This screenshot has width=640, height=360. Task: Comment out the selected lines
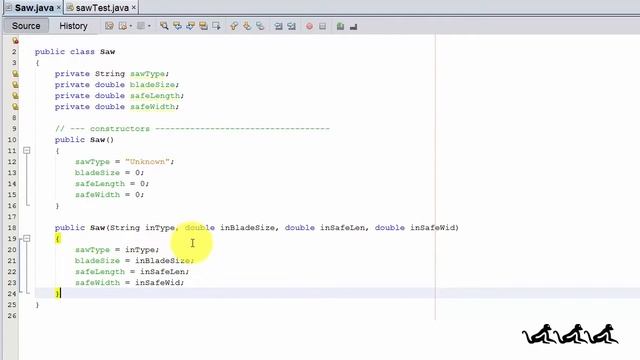[x=340, y=26]
